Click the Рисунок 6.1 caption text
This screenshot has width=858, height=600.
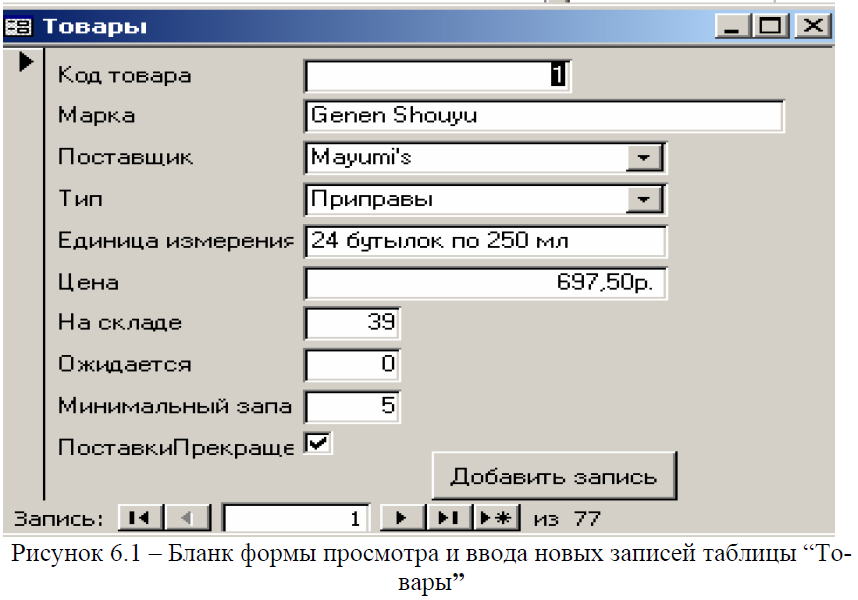click(431, 567)
